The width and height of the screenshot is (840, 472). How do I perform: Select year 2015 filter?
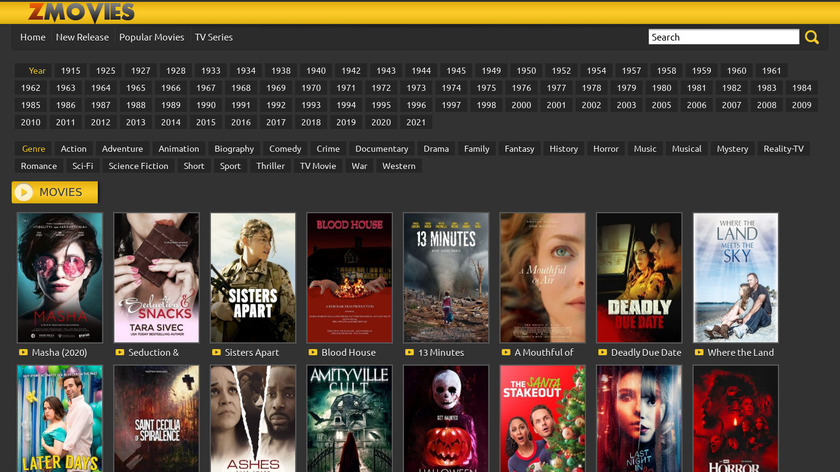206,122
